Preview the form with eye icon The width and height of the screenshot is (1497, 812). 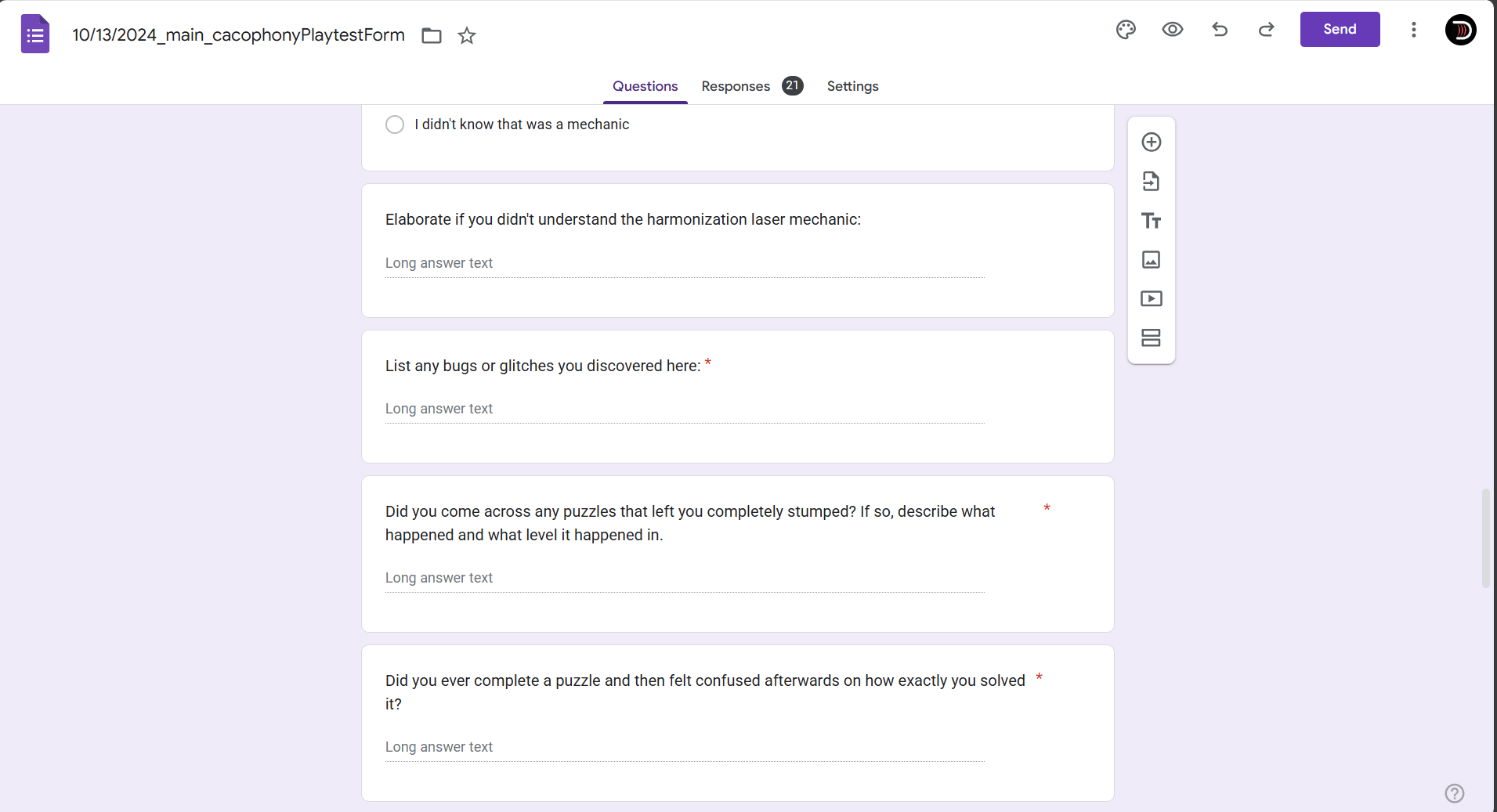point(1172,30)
